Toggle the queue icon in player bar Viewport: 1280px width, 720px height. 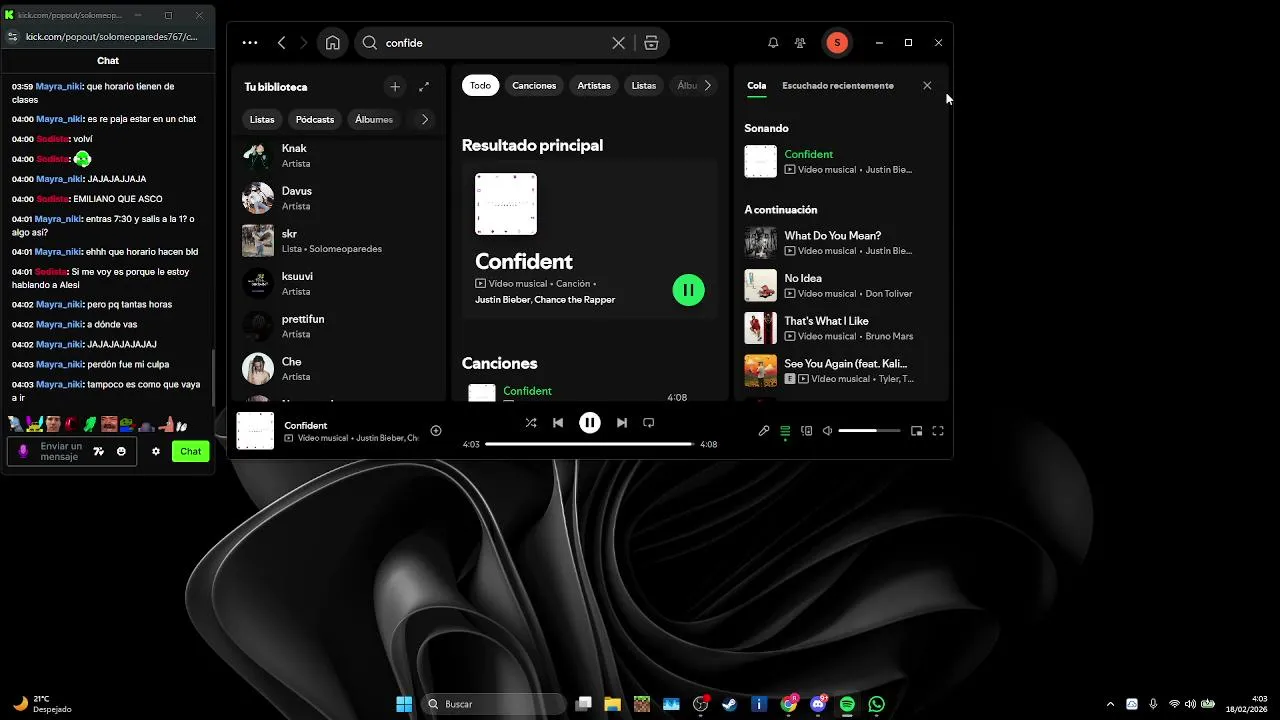785,431
